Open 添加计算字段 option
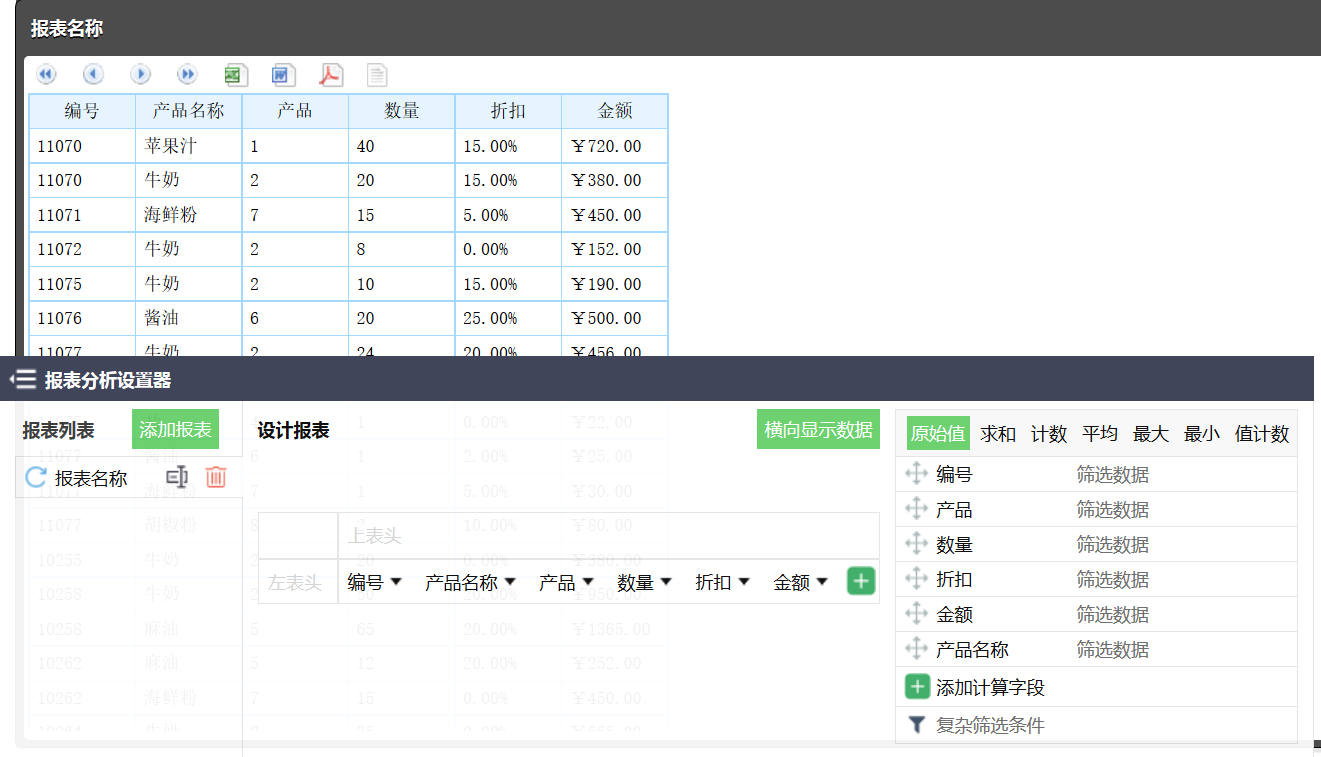 990,688
